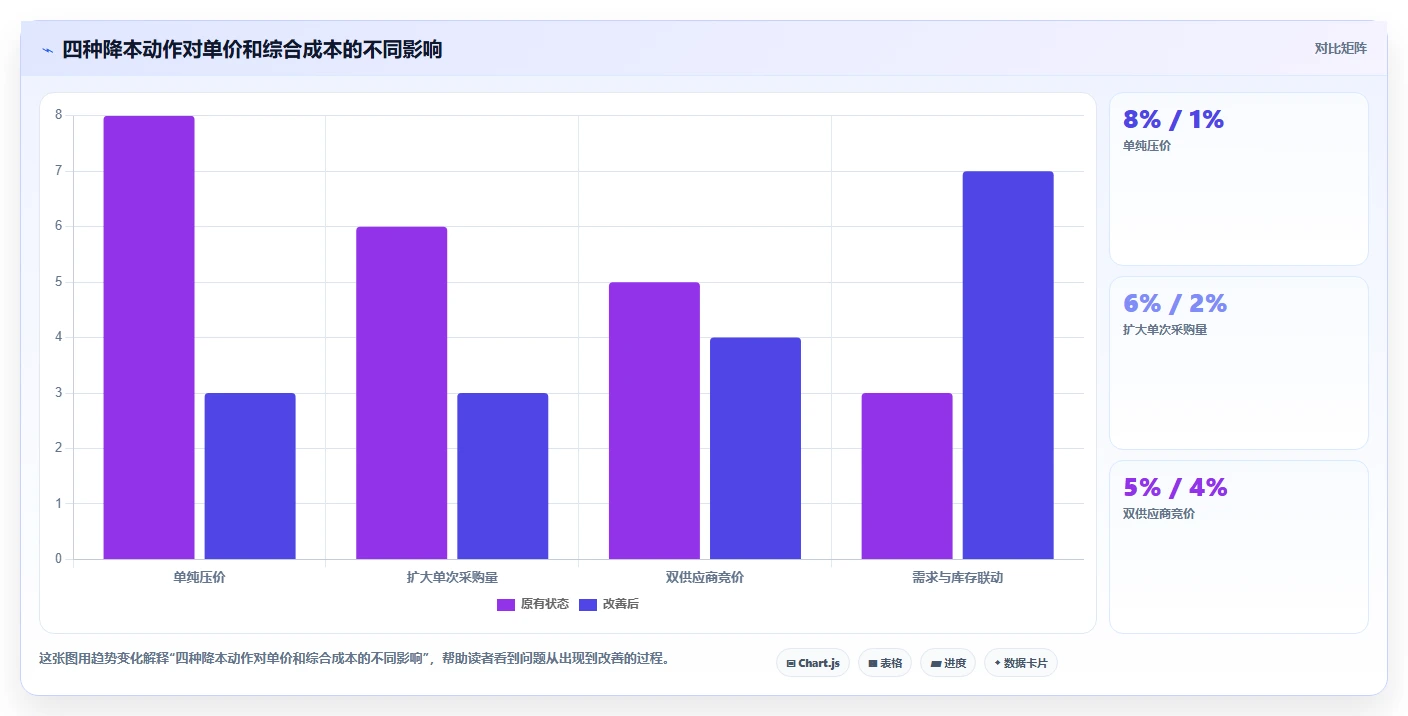Click the 双供应商竞价 axis label

(705, 577)
